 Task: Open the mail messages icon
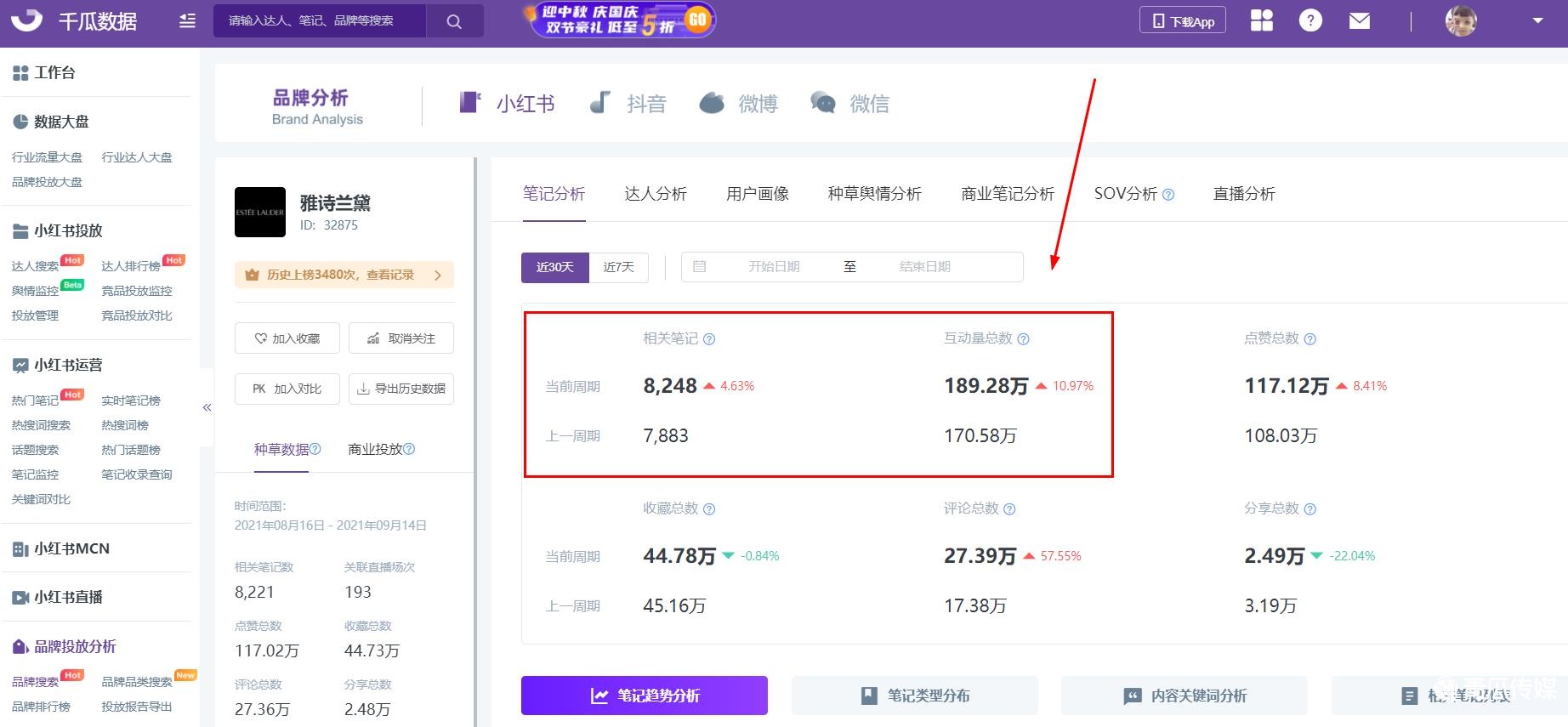coord(1360,21)
